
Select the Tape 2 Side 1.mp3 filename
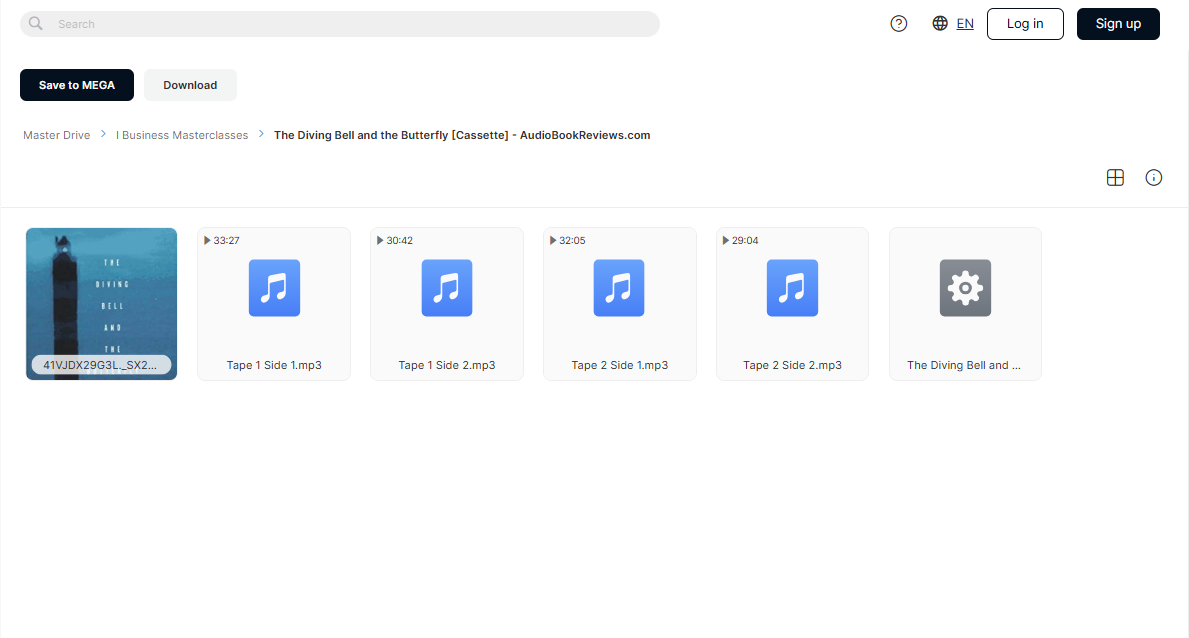[620, 365]
